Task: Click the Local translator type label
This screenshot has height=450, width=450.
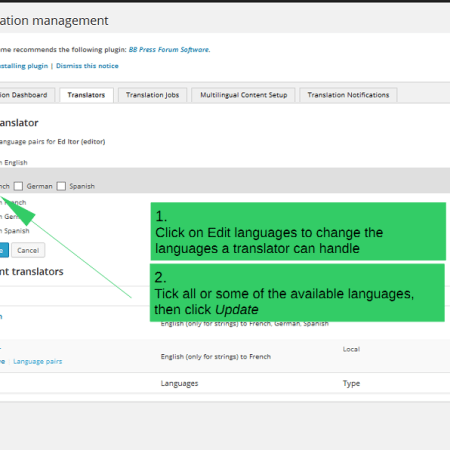Action: tap(351, 349)
